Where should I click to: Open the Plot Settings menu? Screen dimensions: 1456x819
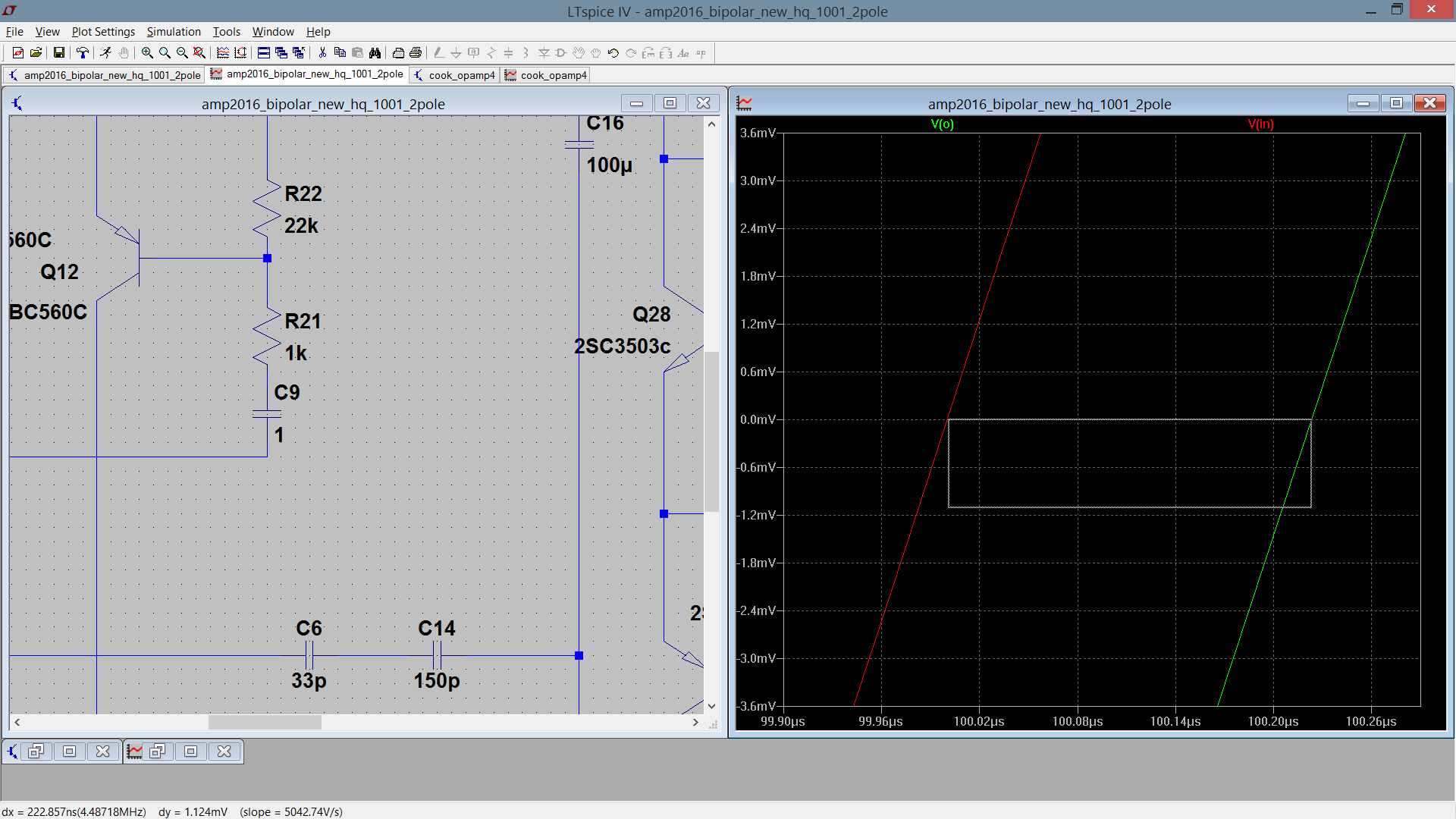pyautogui.click(x=103, y=32)
